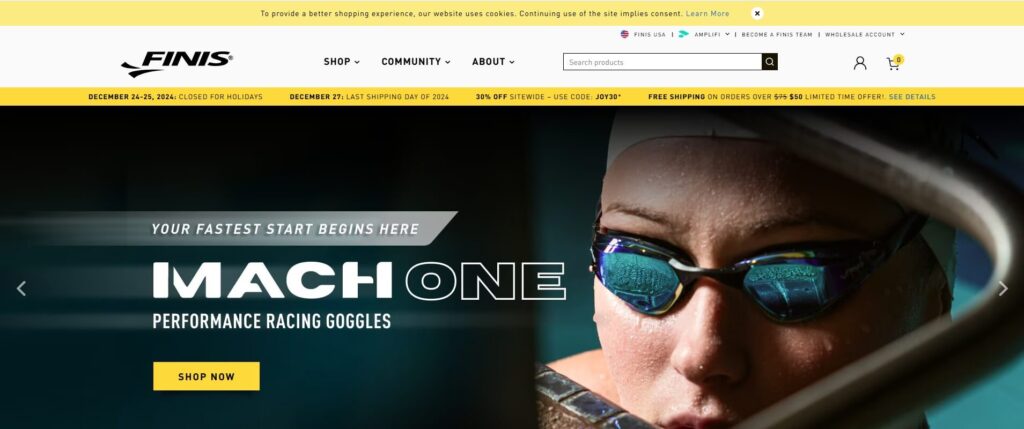Click the Mach One goggles banner image
1024x429 pixels.
(x=512, y=267)
